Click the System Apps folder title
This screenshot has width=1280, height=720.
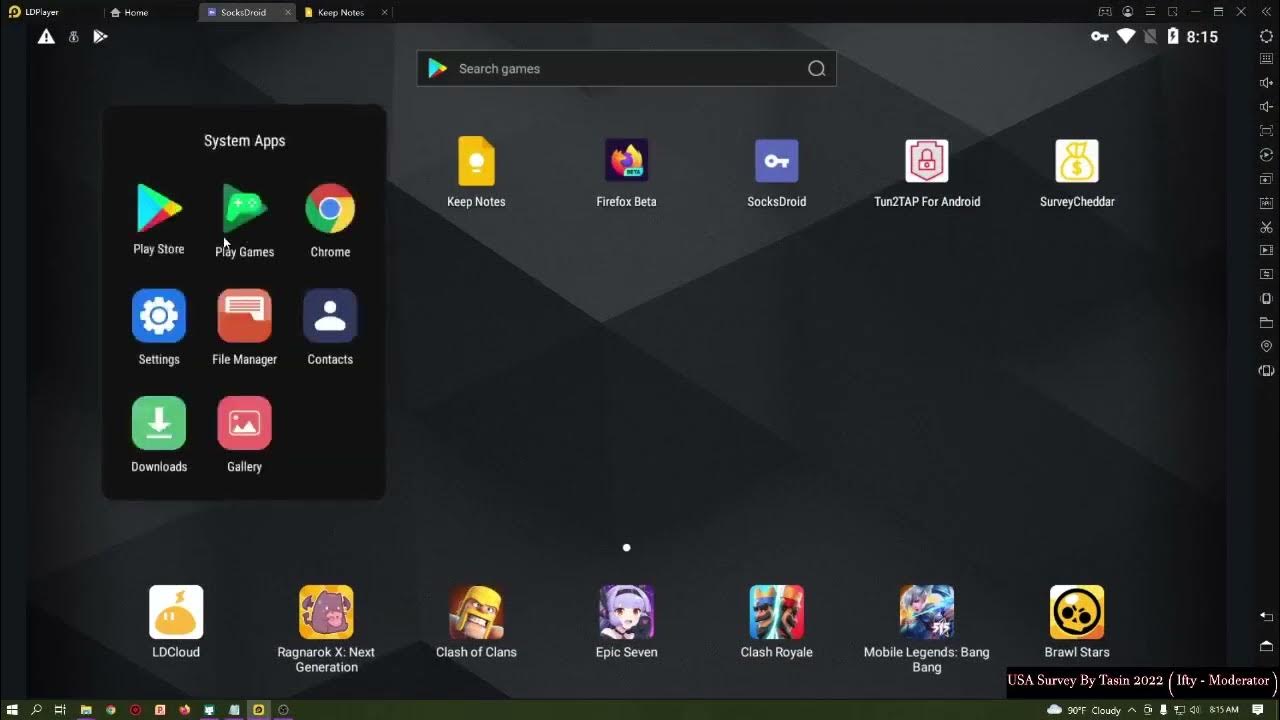[x=244, y=141]
